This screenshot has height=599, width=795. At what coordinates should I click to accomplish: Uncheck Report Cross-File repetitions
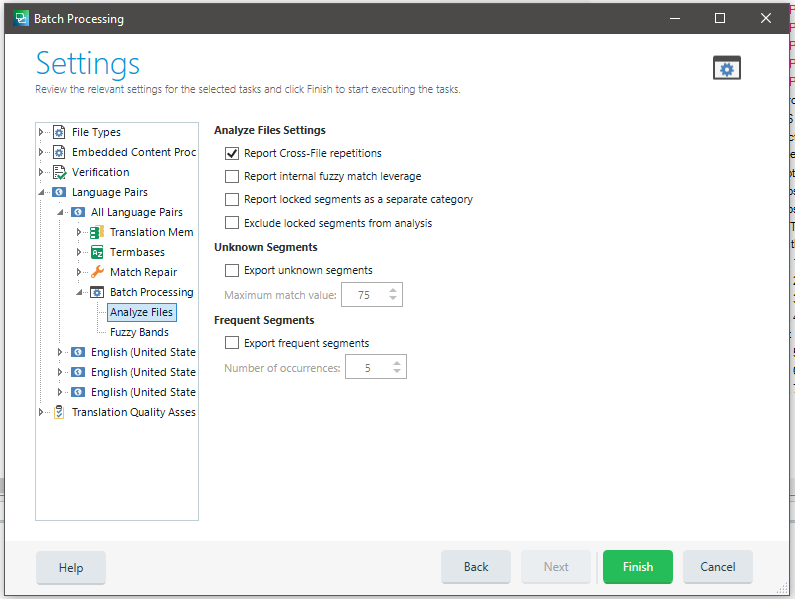pos(232,153)
